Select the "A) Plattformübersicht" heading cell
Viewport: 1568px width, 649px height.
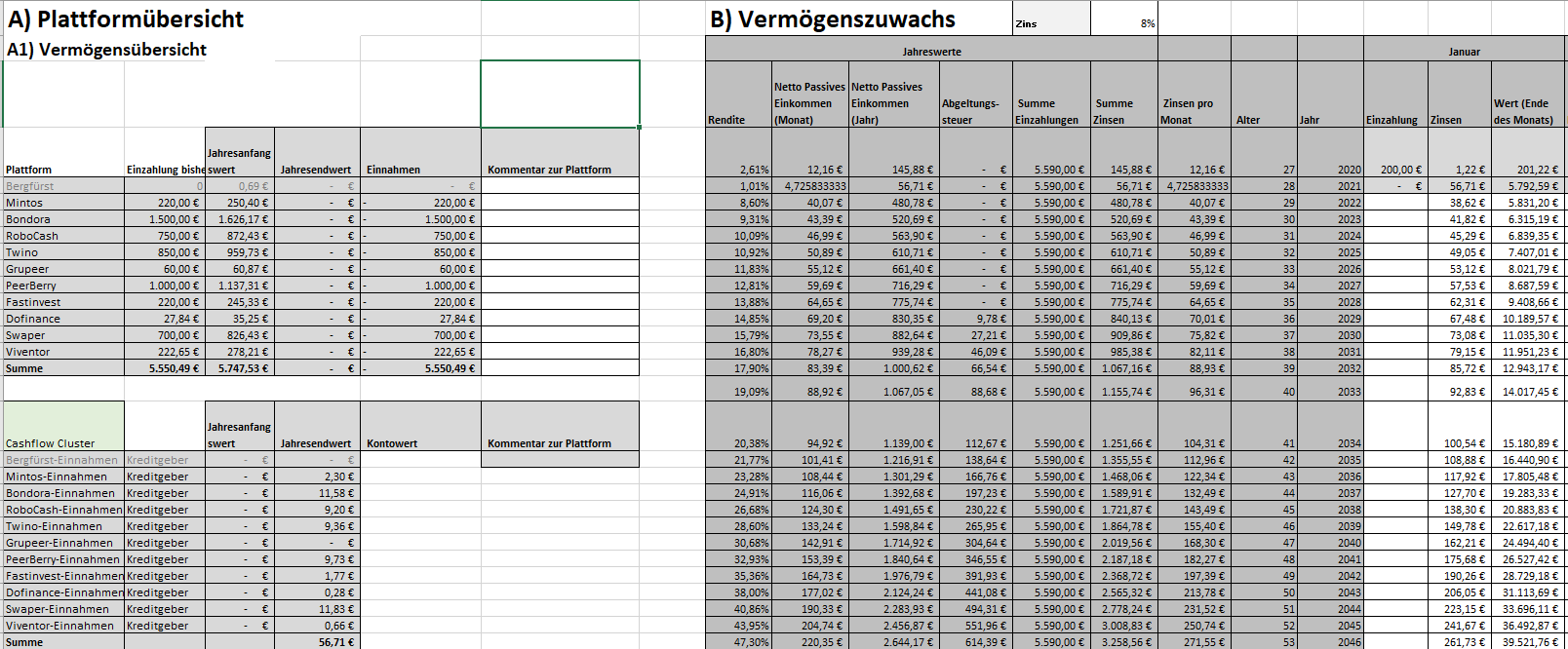pyautogui.click(x=125, y=19)
